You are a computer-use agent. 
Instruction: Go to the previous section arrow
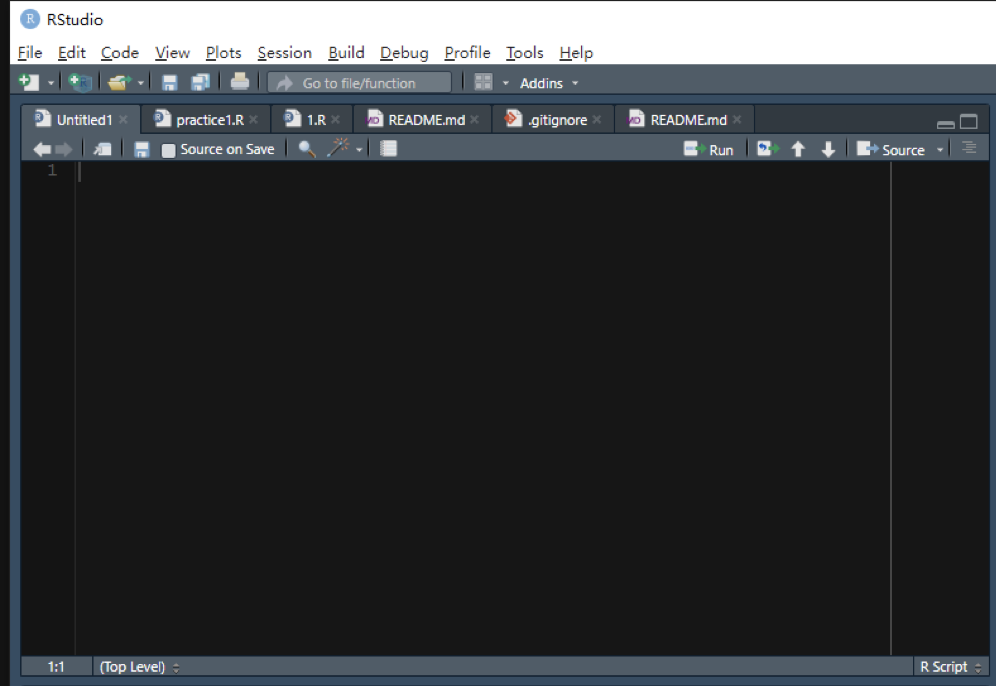pyautogui.click(x=798, y=149)
